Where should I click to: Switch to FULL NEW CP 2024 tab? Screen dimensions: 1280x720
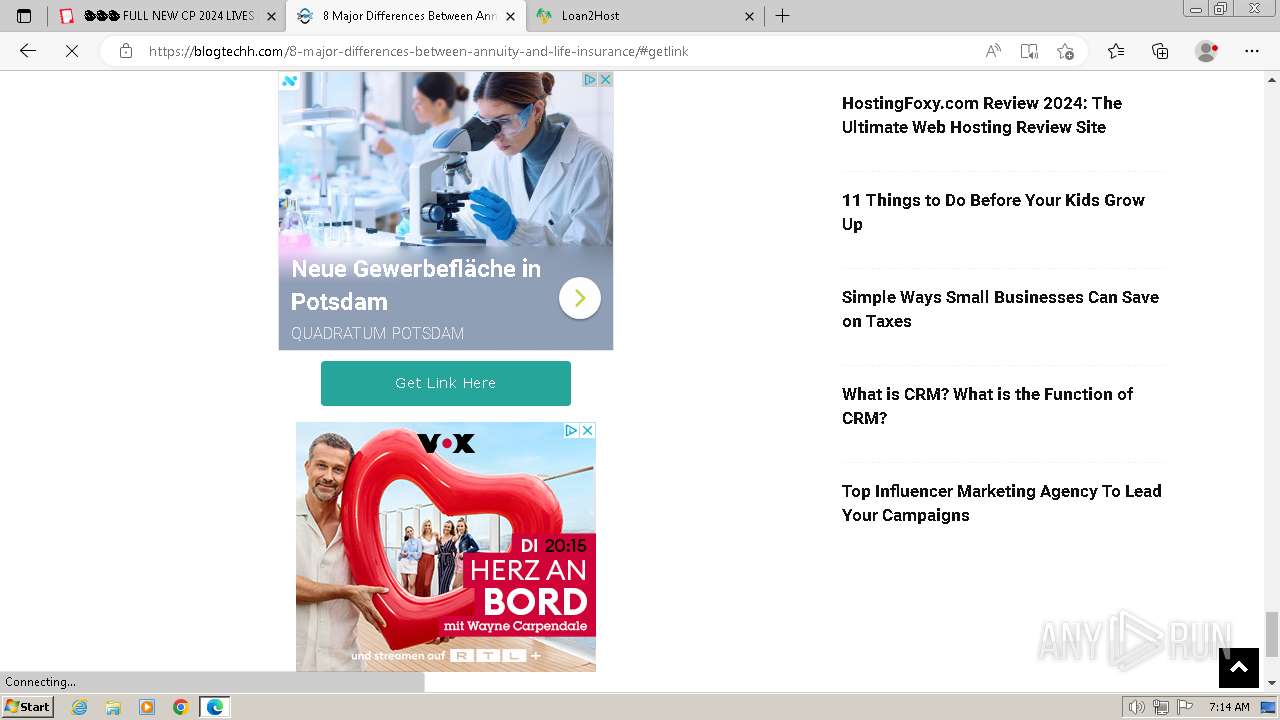167,16
